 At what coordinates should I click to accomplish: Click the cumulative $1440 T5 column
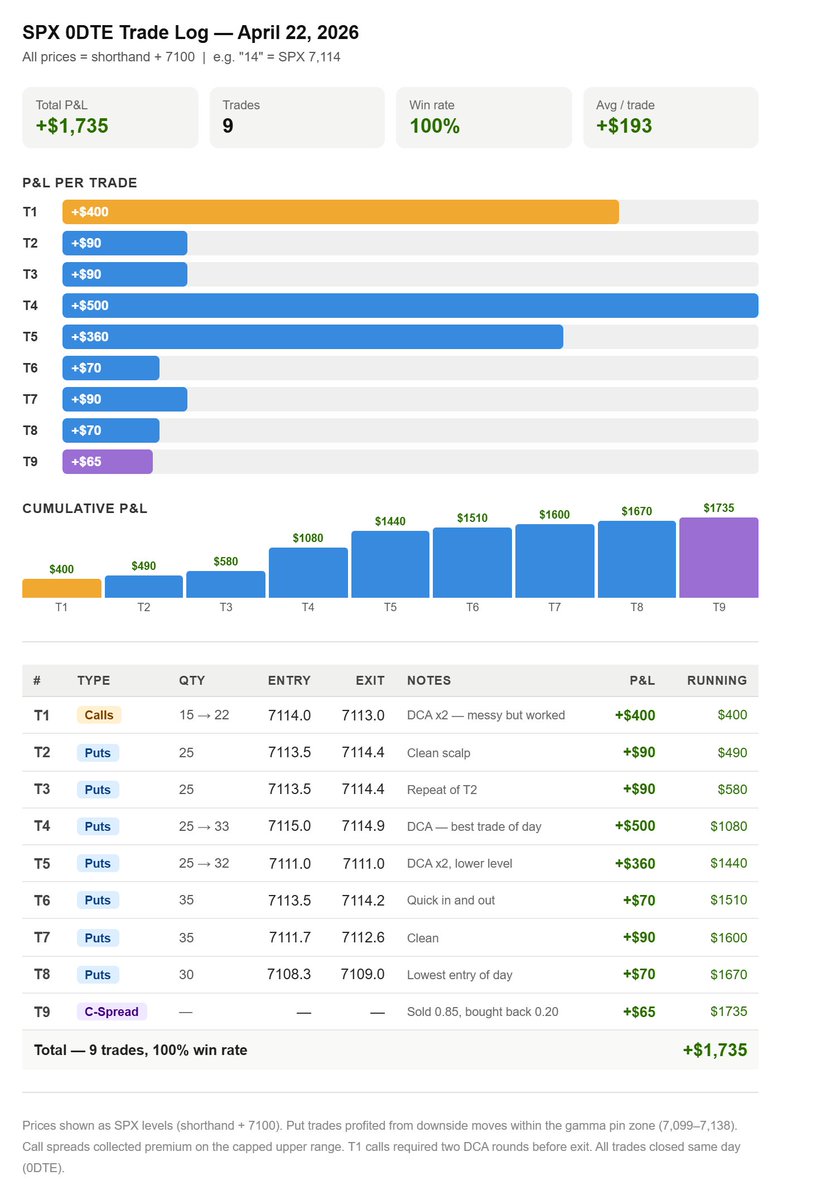tap(390, 564)
